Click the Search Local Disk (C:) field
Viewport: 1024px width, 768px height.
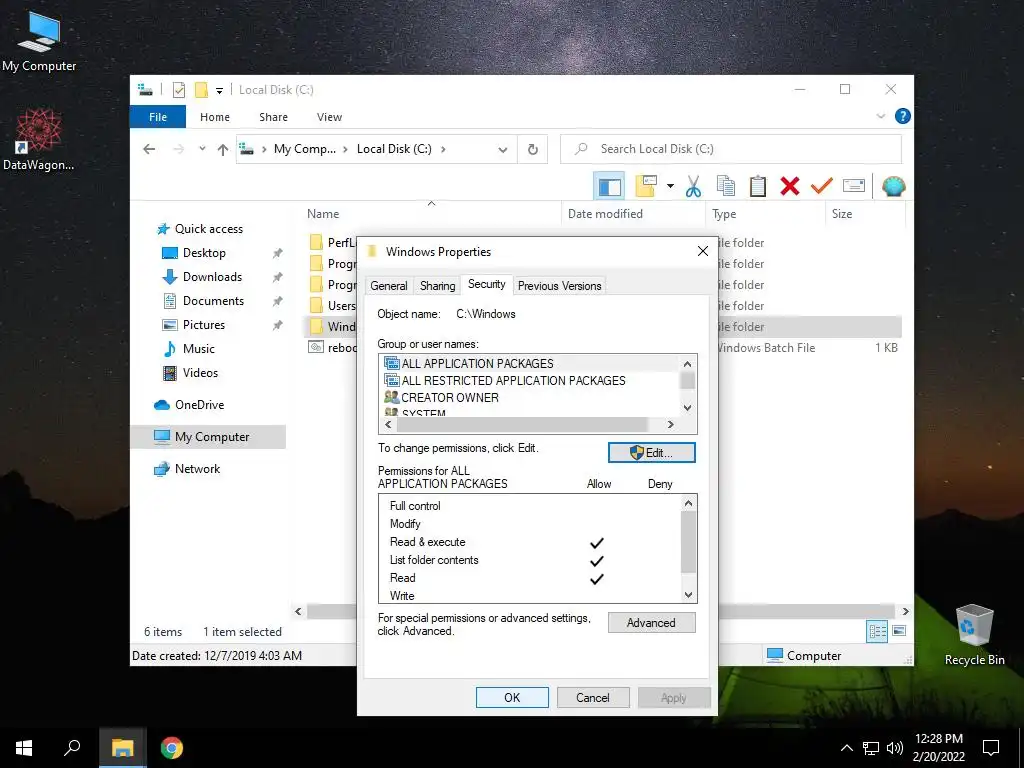pyautogui.click(x=731, y=149)
